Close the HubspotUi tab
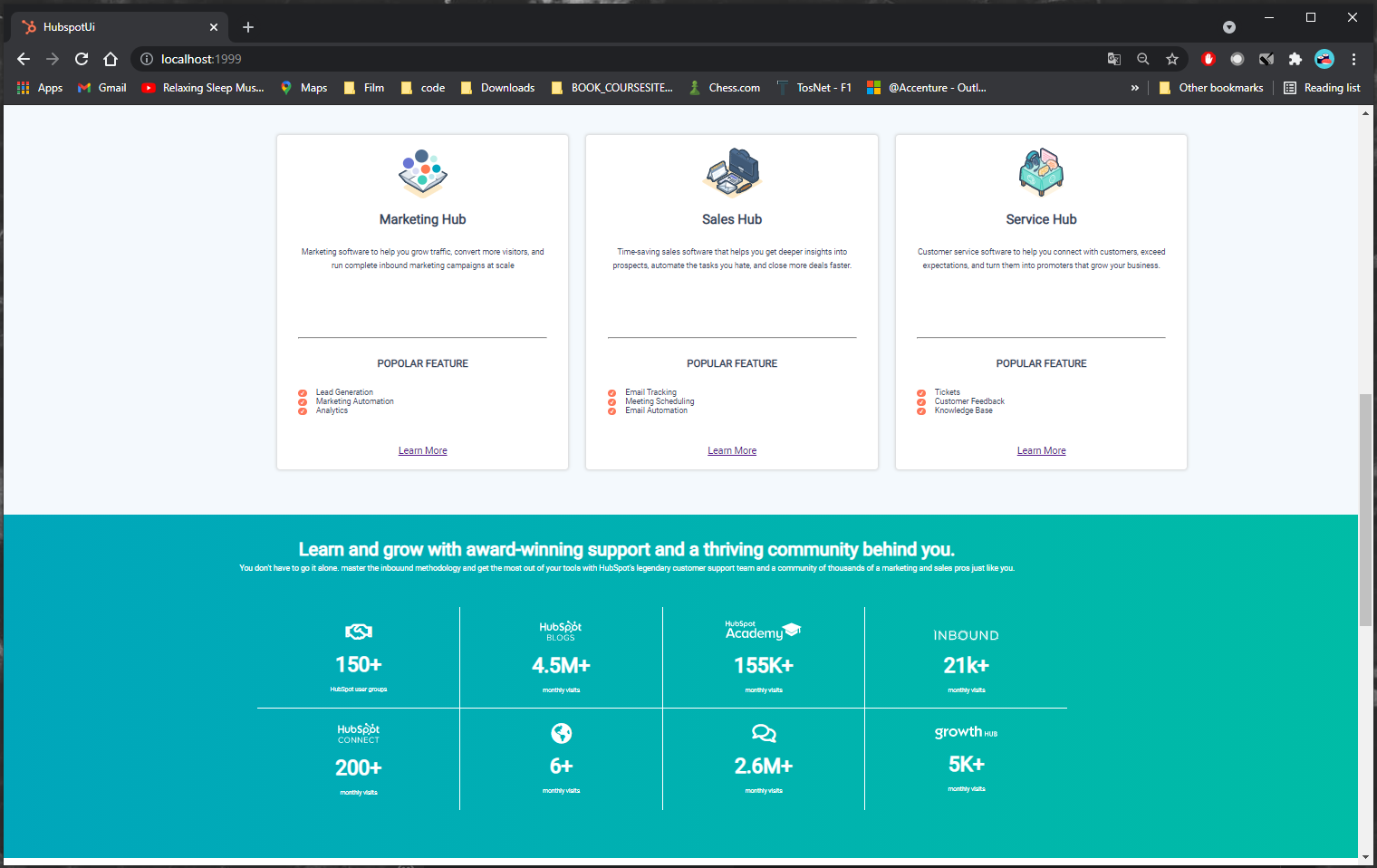 click(214, 27)
